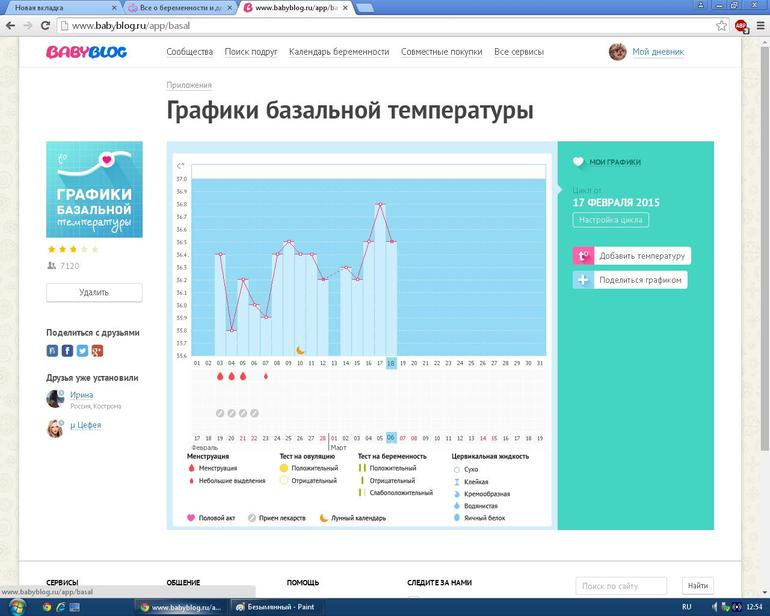770x616 pixels.
Task: Open the Календарь беременности menu item
Action: pyautogui.click(x=338, y=52)
